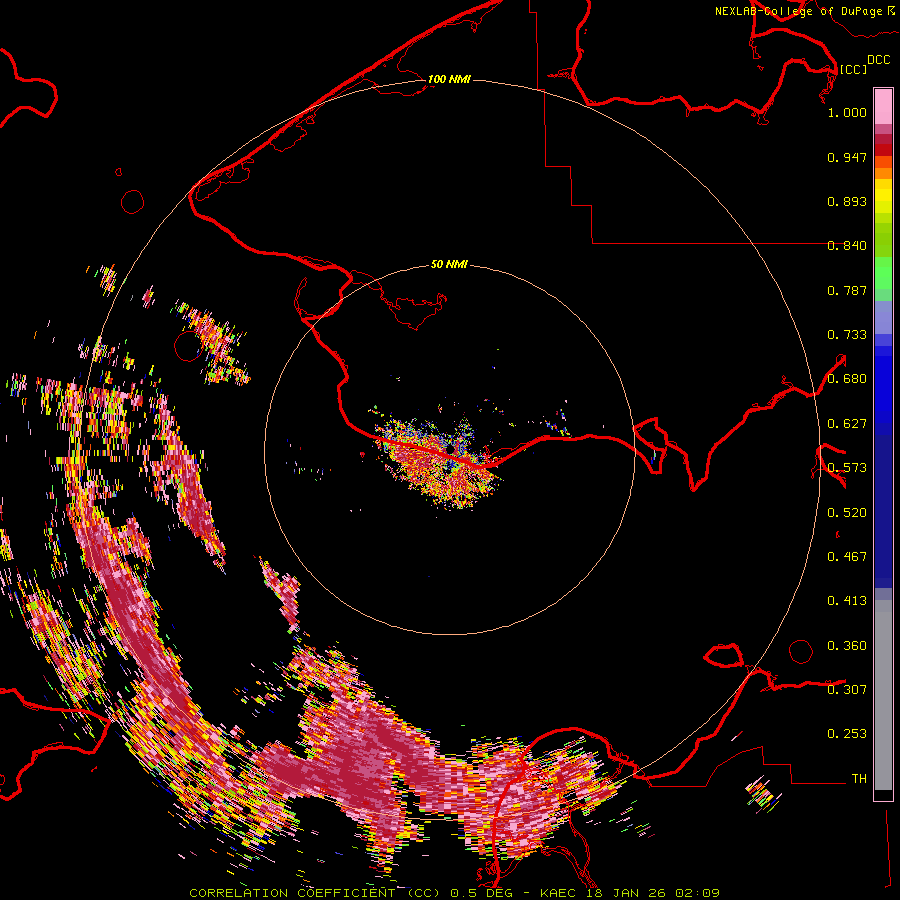Click the 0.360 legend value
The height and width of the screenshot is (900, 900).
click(x=847, y=646)
